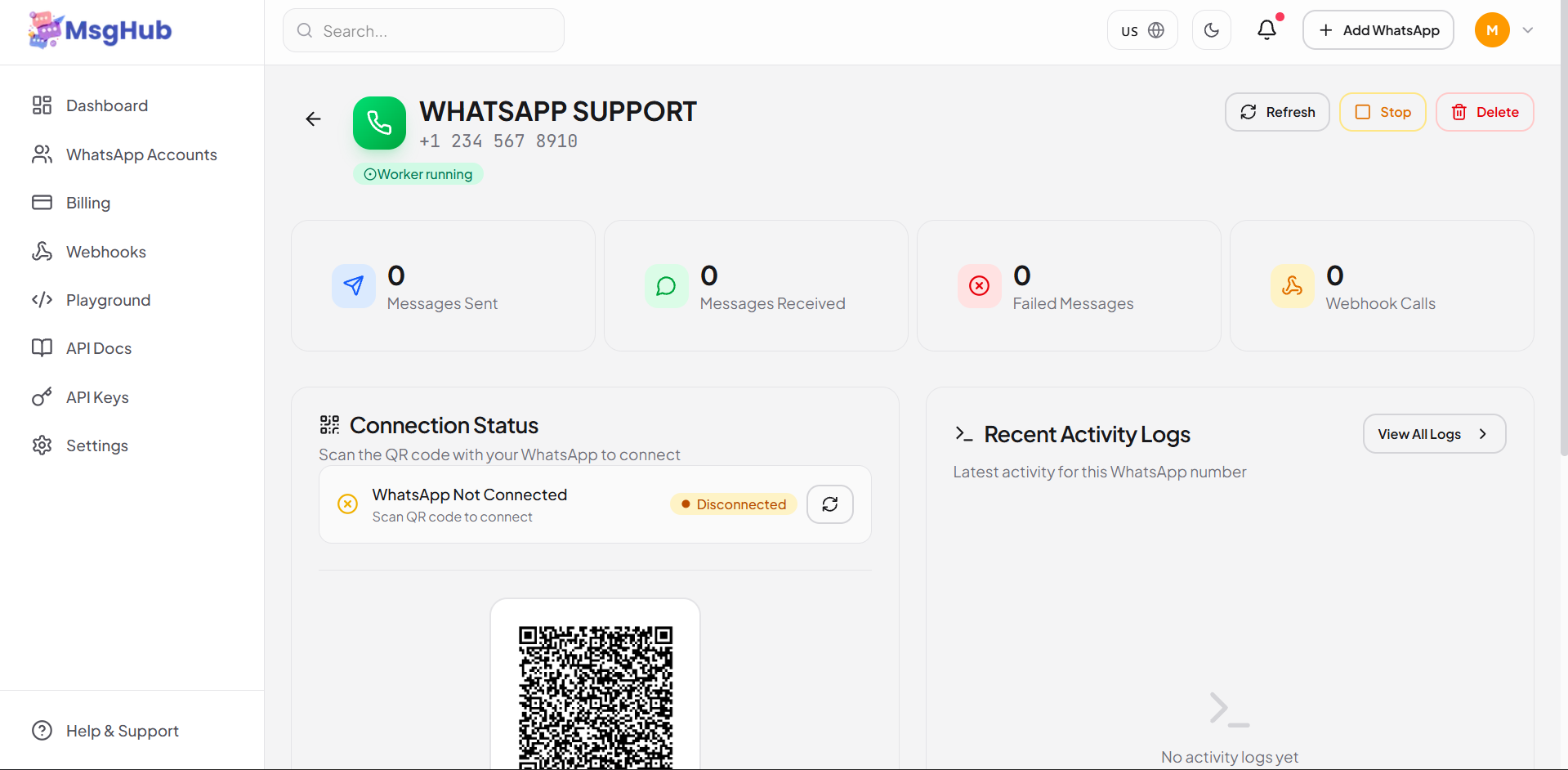Stop the WhatsApp worker

pyautogui.click(x=1383, y=112)
